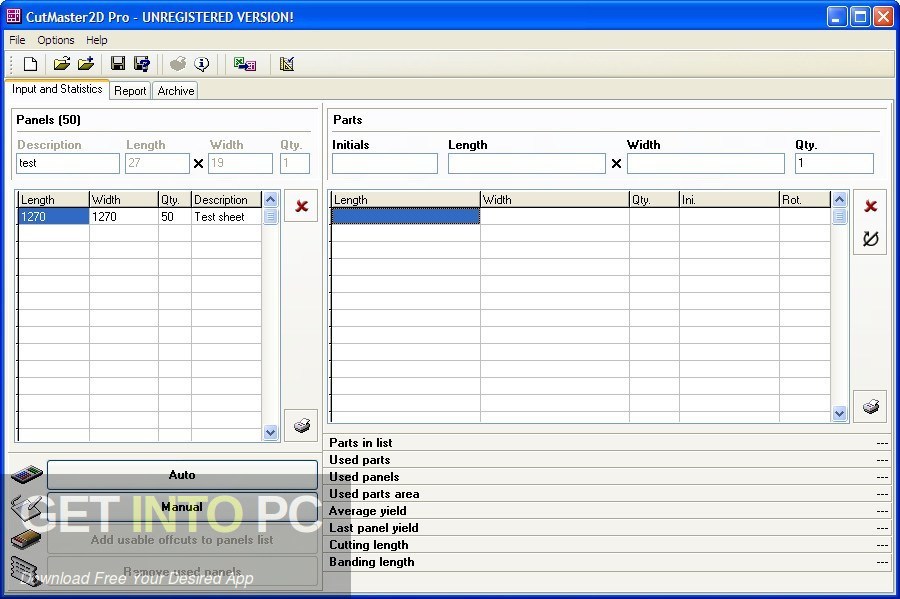Image resolution: width=900 pixels, height=599 pixels.
Task: Select the Test sheet description cell
Action: pyautogui.click(x=226, y=216)
